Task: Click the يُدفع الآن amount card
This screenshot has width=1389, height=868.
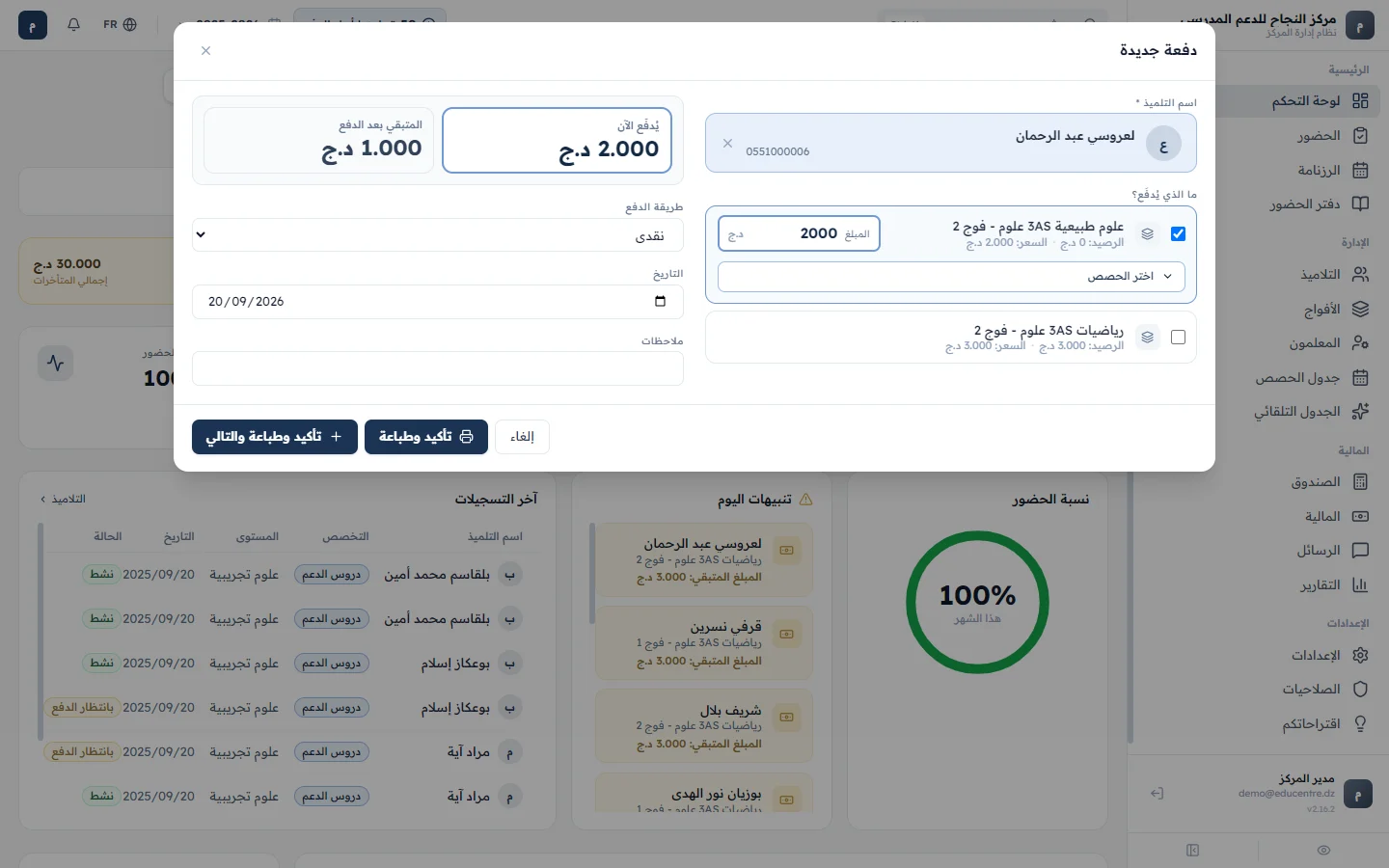Action: click(x=557, y=140)
